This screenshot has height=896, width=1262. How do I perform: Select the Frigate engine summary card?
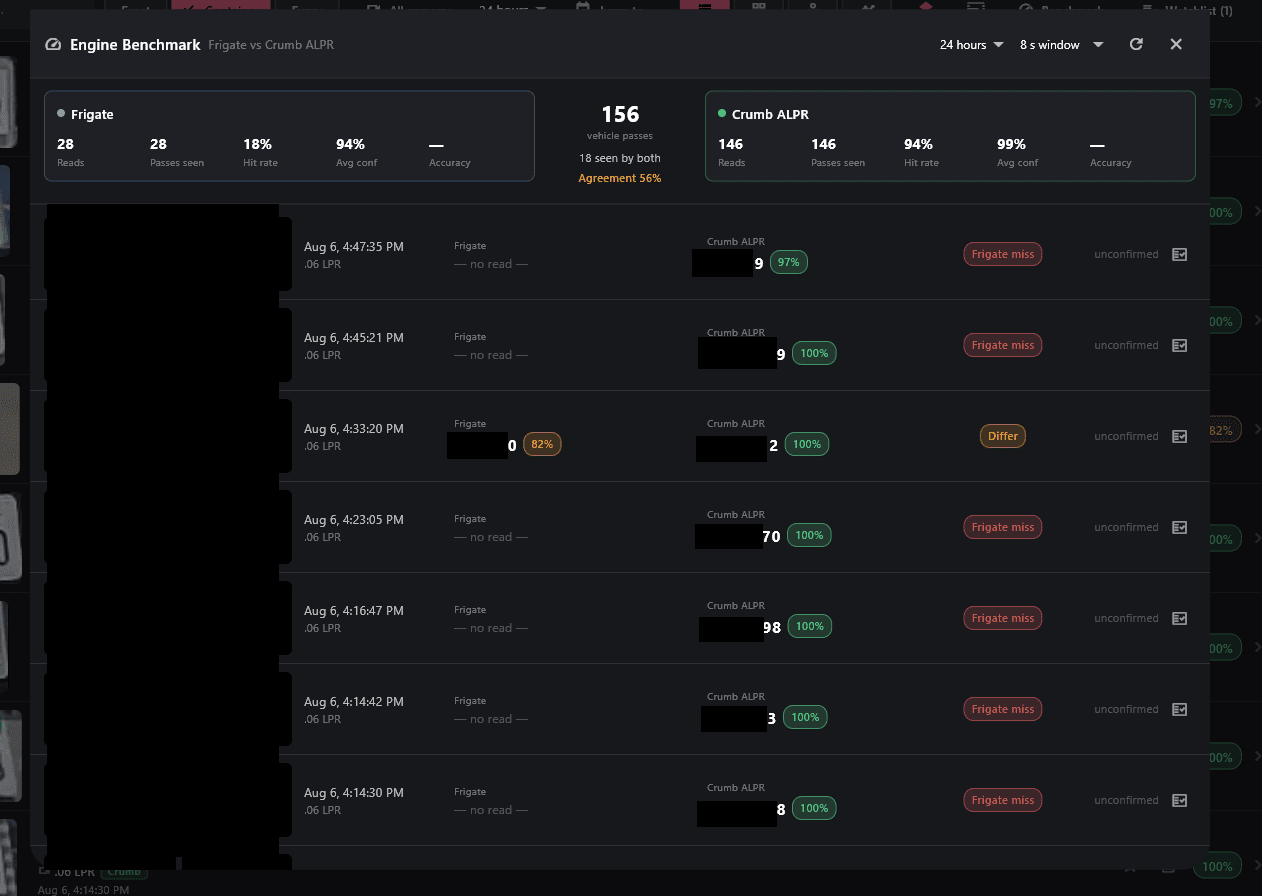(x=289, y=136)
